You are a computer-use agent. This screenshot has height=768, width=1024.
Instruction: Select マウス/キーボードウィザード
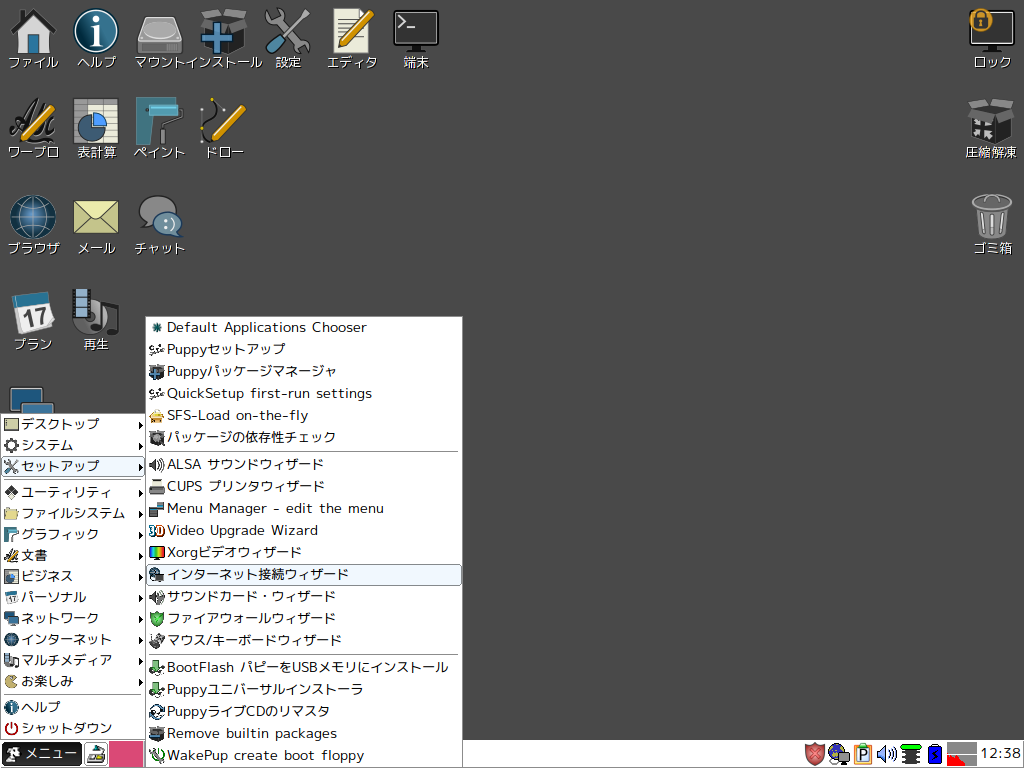tap(304, 641)
